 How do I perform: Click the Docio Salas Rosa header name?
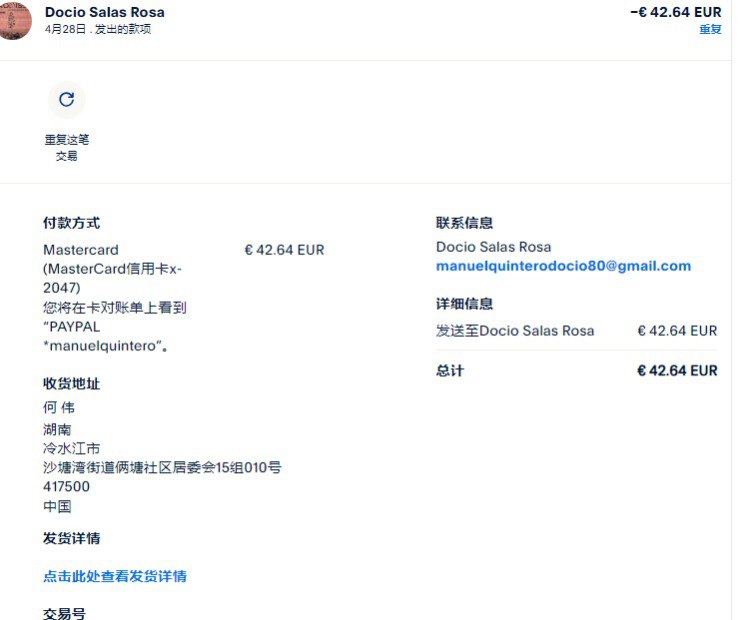pos(105,12)
